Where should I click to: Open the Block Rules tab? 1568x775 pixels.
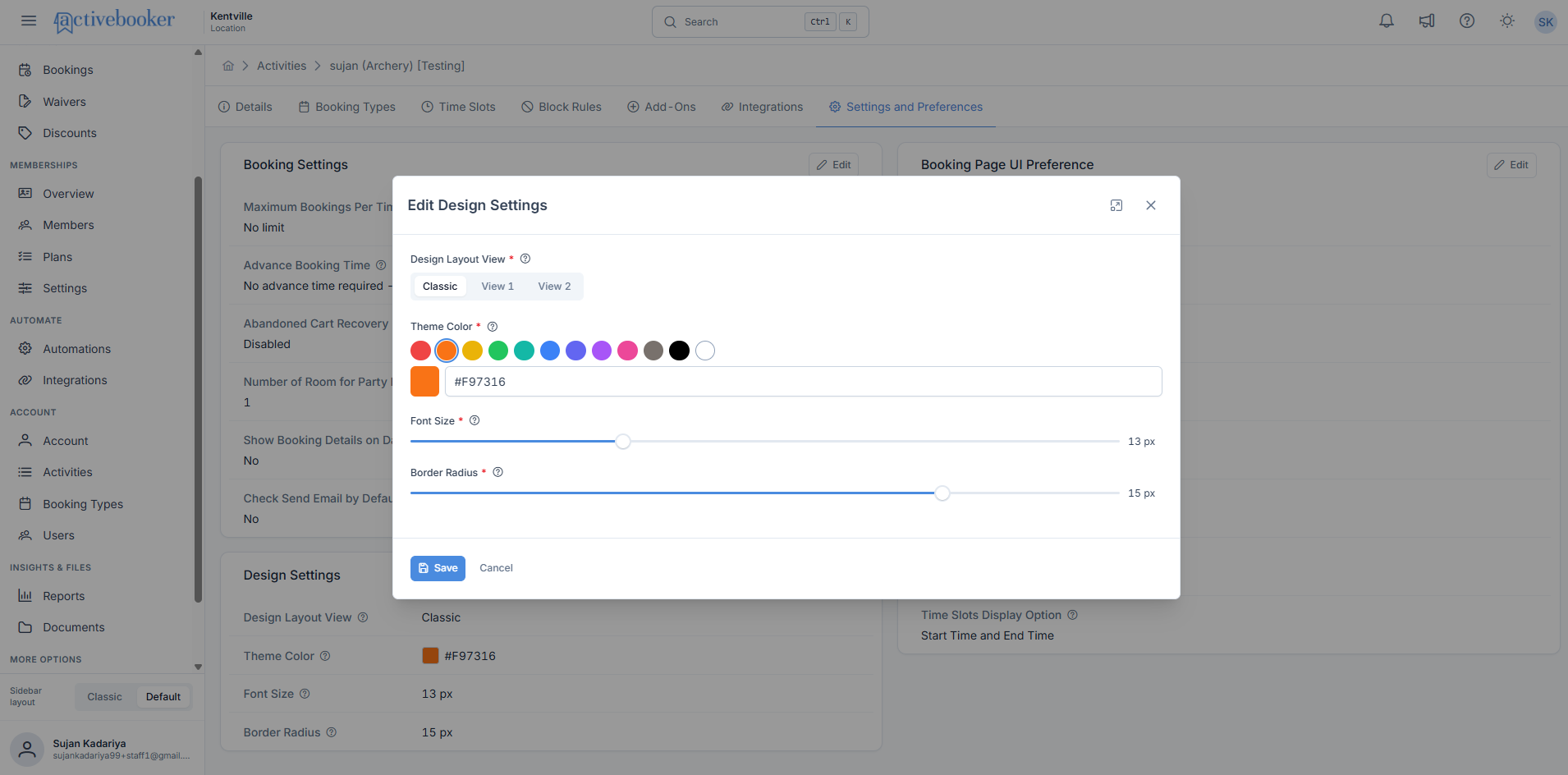pos(562,107)
